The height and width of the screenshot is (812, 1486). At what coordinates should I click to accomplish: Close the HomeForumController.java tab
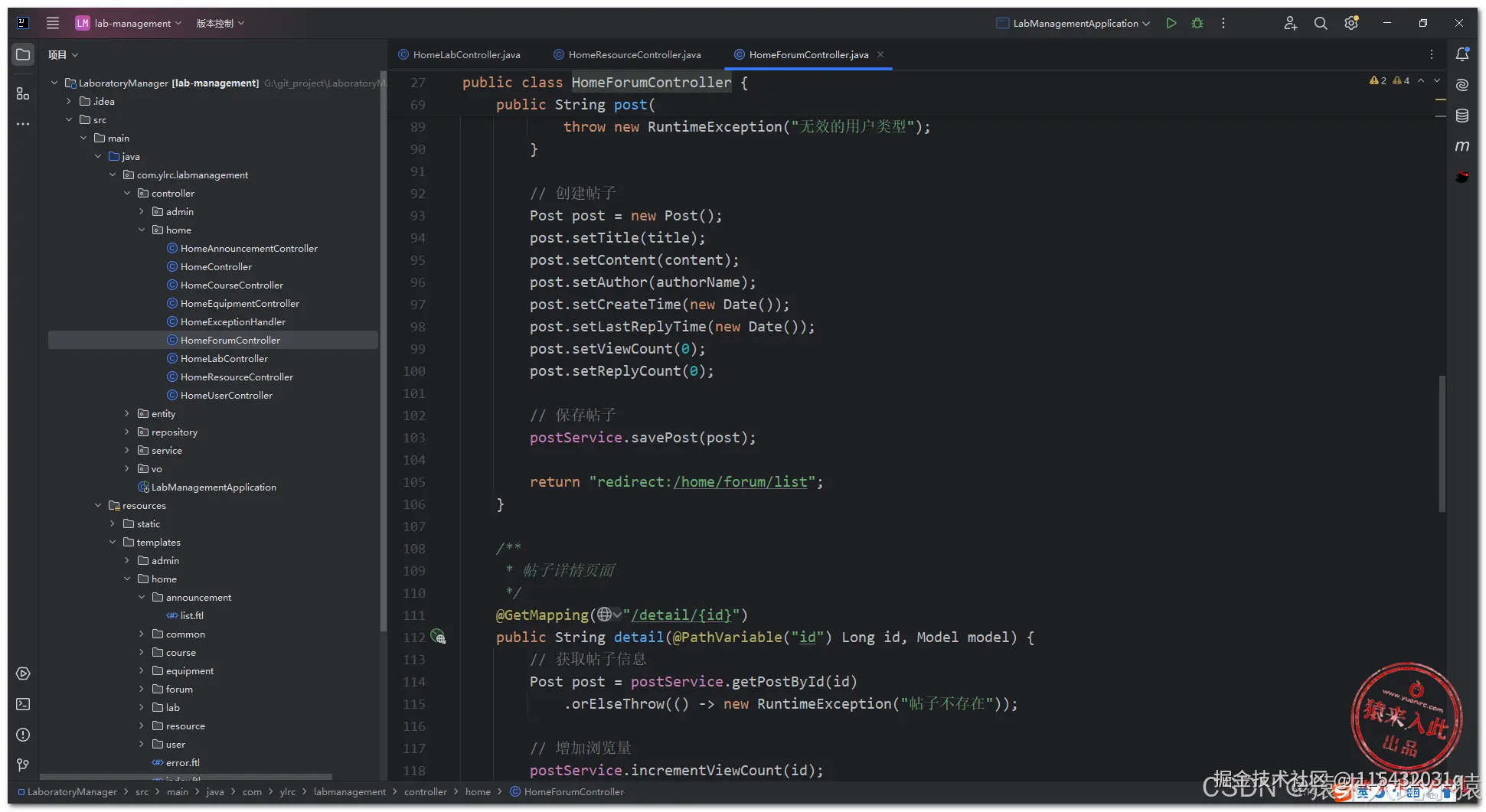pos(880,54)
